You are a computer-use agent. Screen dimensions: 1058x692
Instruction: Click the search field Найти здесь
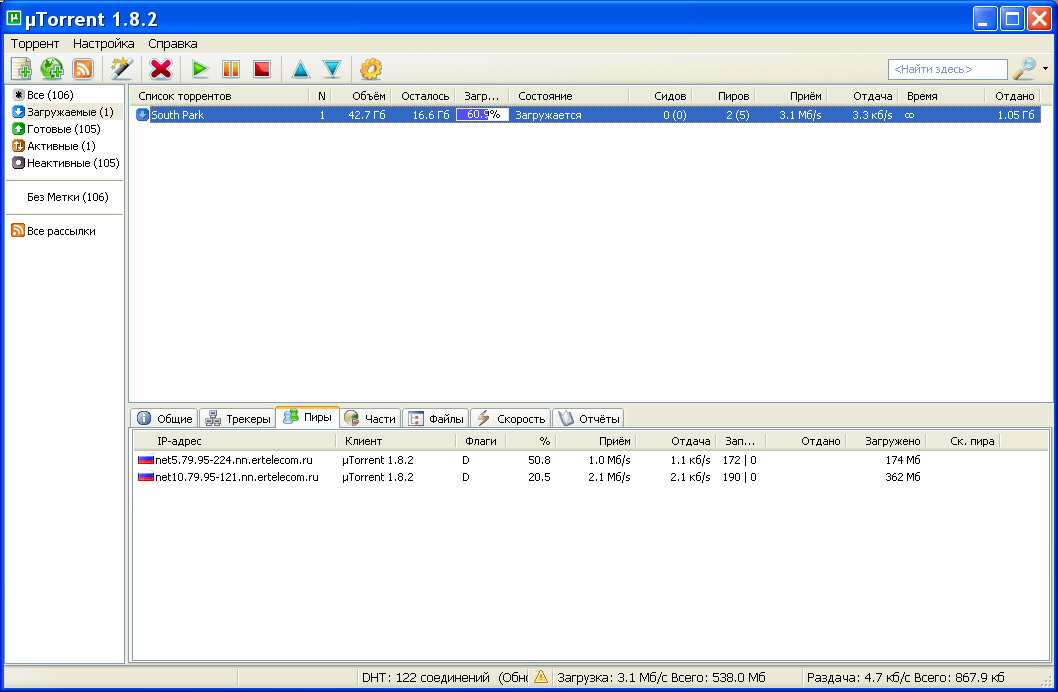point(947,69)
